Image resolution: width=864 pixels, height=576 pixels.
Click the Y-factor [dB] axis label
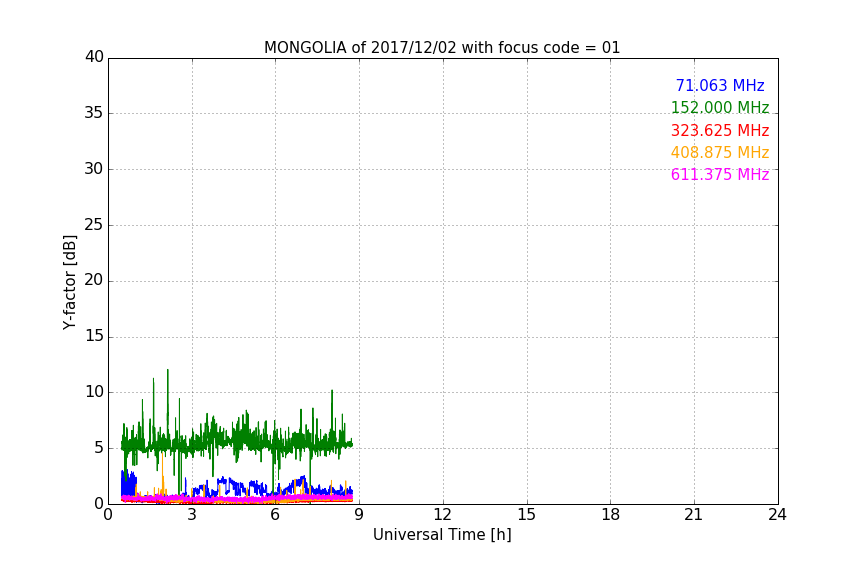tap(69, 283)
